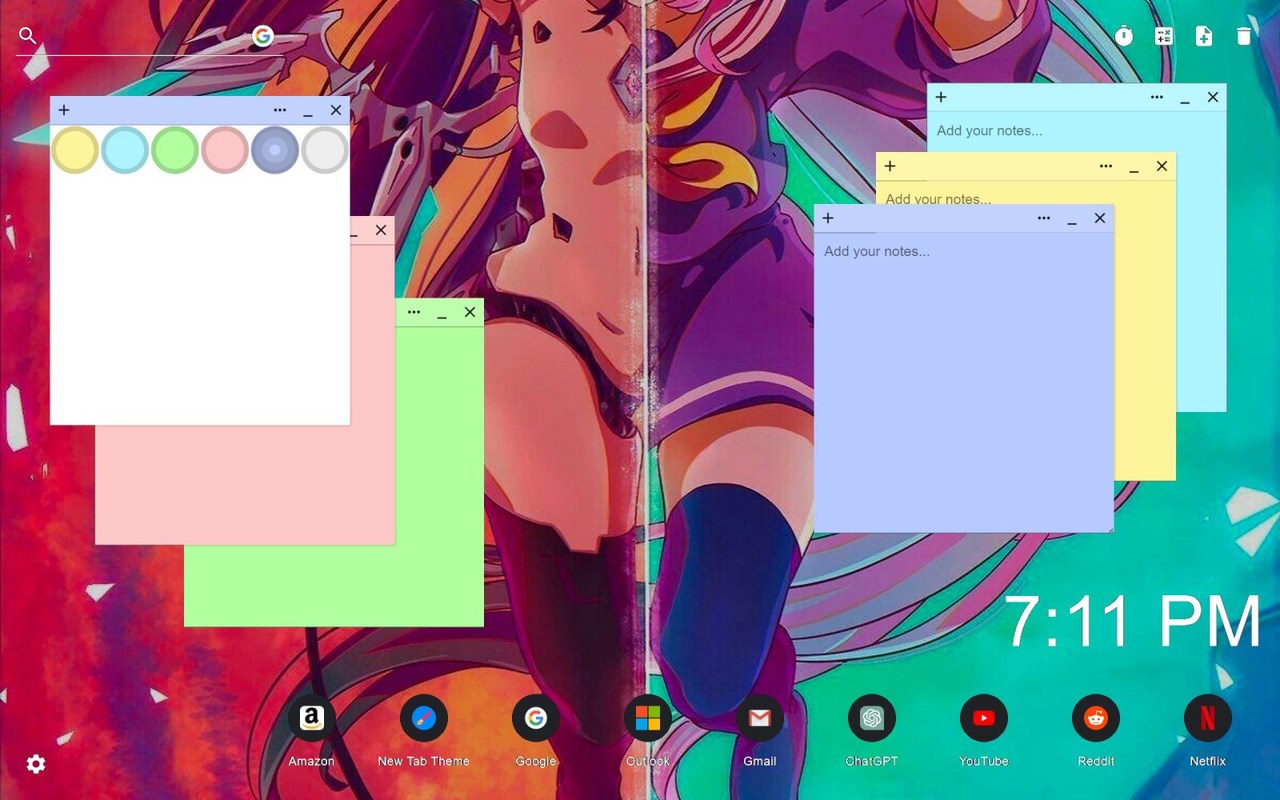Click the trash can icon
The height and width of the screenshot is (800, 1280).
point(1244,36)
